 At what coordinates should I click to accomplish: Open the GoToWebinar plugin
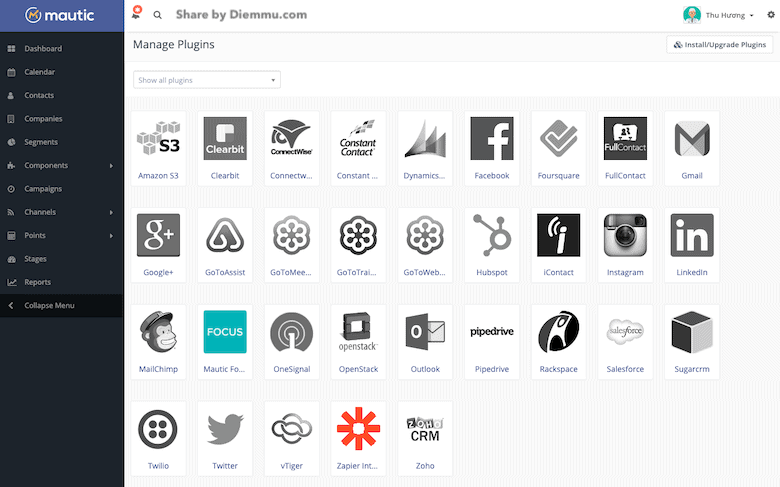pos(425,245)
